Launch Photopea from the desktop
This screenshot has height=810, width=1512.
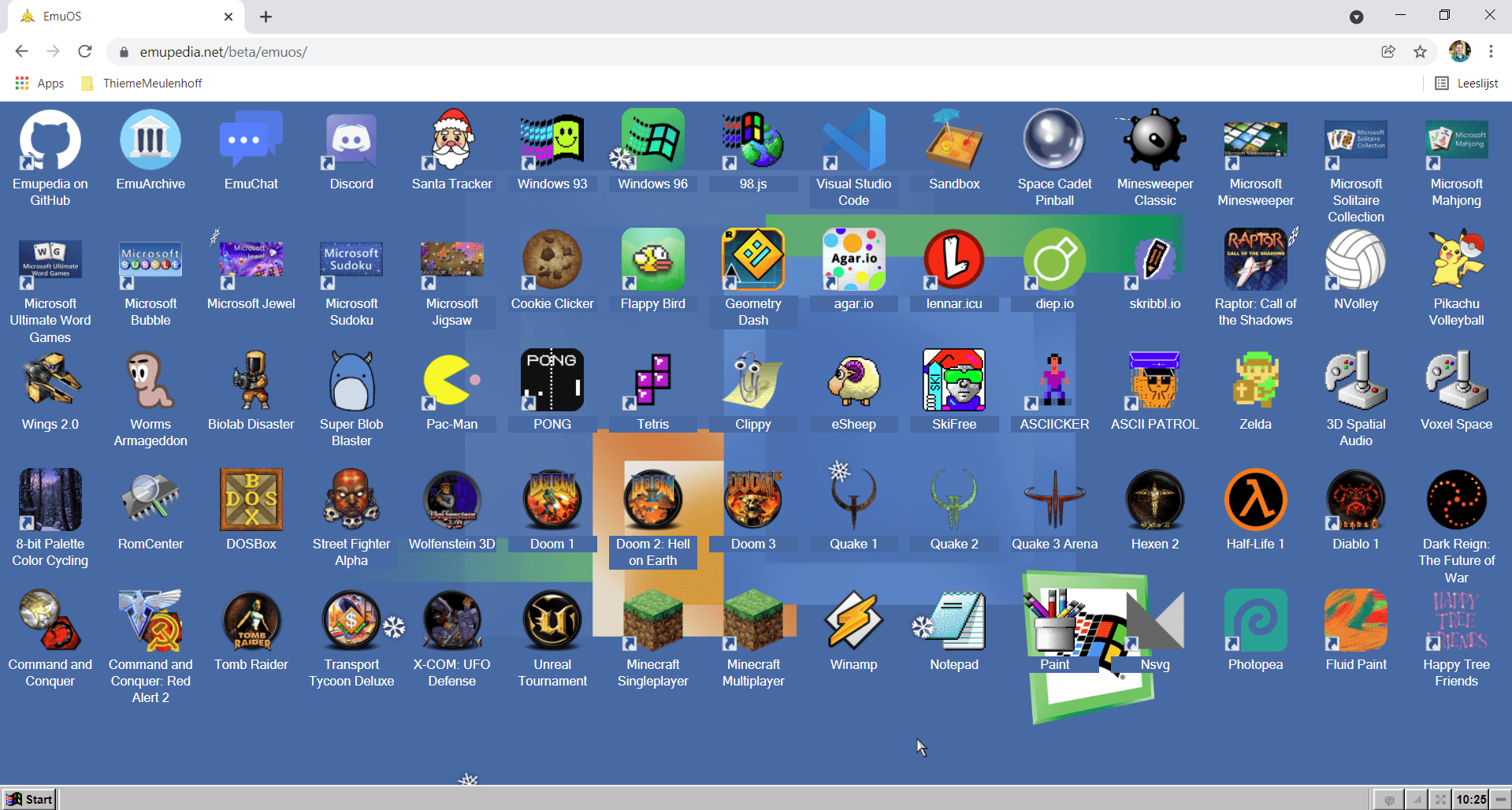pos(1255,622)
